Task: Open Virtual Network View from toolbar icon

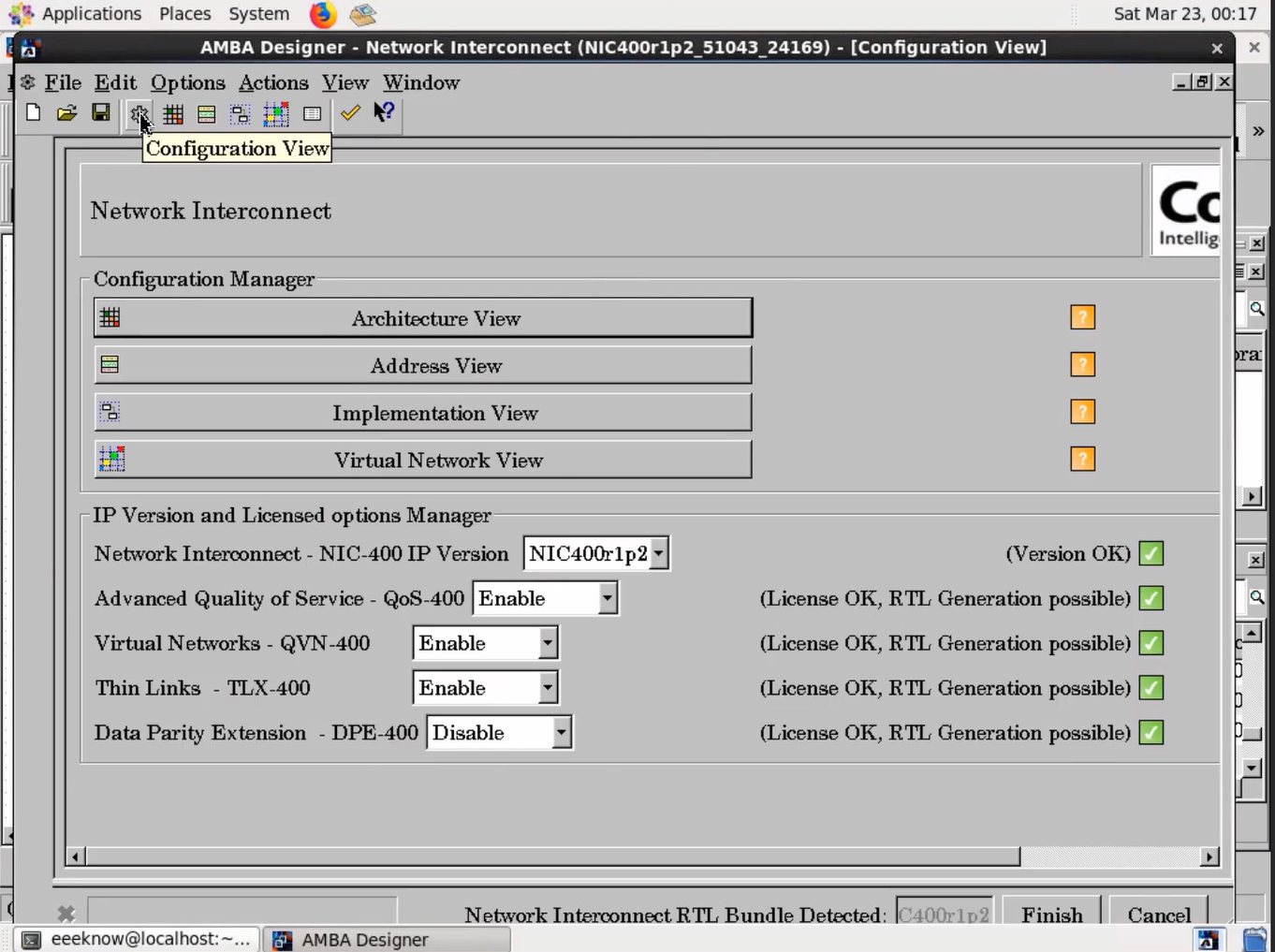Action: 276,114
